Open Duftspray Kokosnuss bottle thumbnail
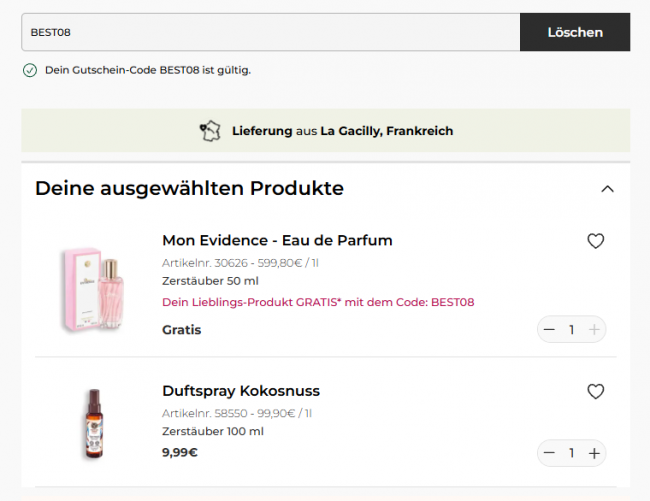Viewport: 650px width, 501px height. coord(94,423)
